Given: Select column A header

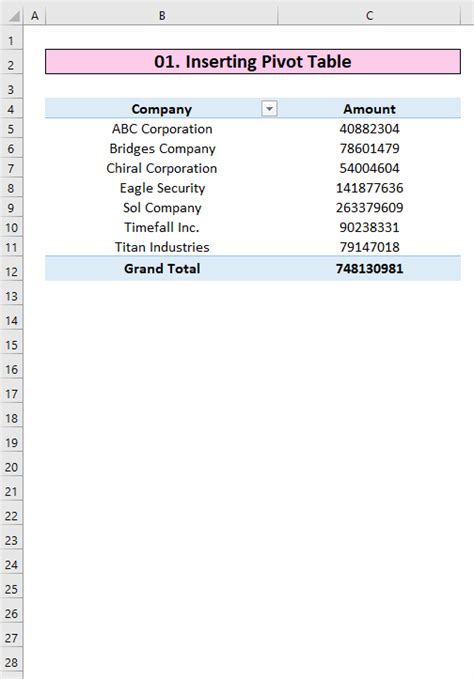Looking at the screenshot, I should click(x=35, y=16).
